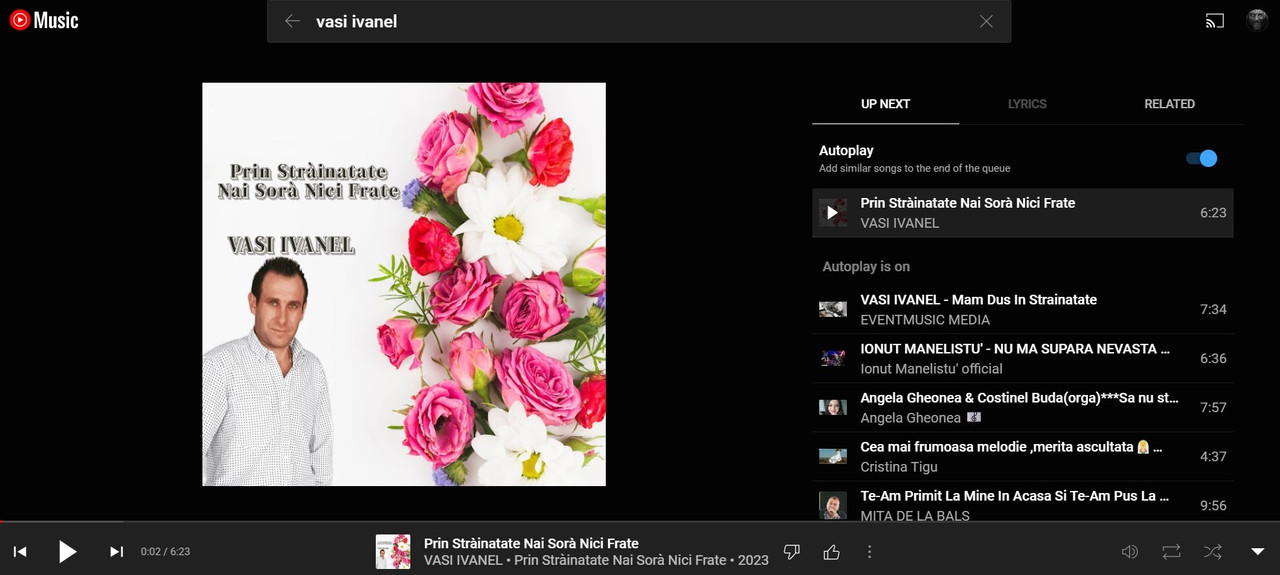Screen dimensions: 1280x575
Task: Click the mini album thumbnail in player bar
Action: pyautogui.click(x=393, y=551)
